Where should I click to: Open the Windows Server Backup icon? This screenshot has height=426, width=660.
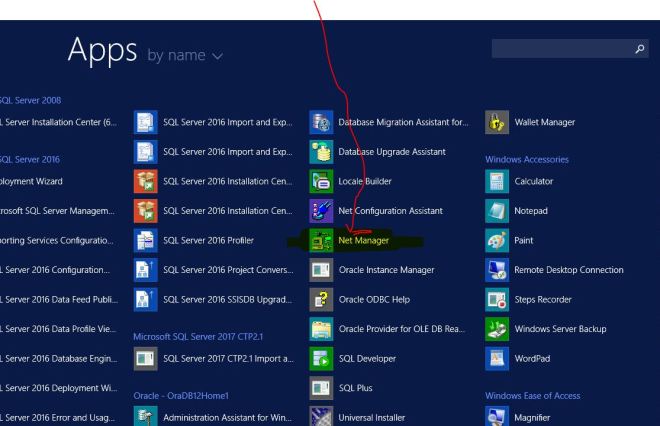tap(496, 328)
